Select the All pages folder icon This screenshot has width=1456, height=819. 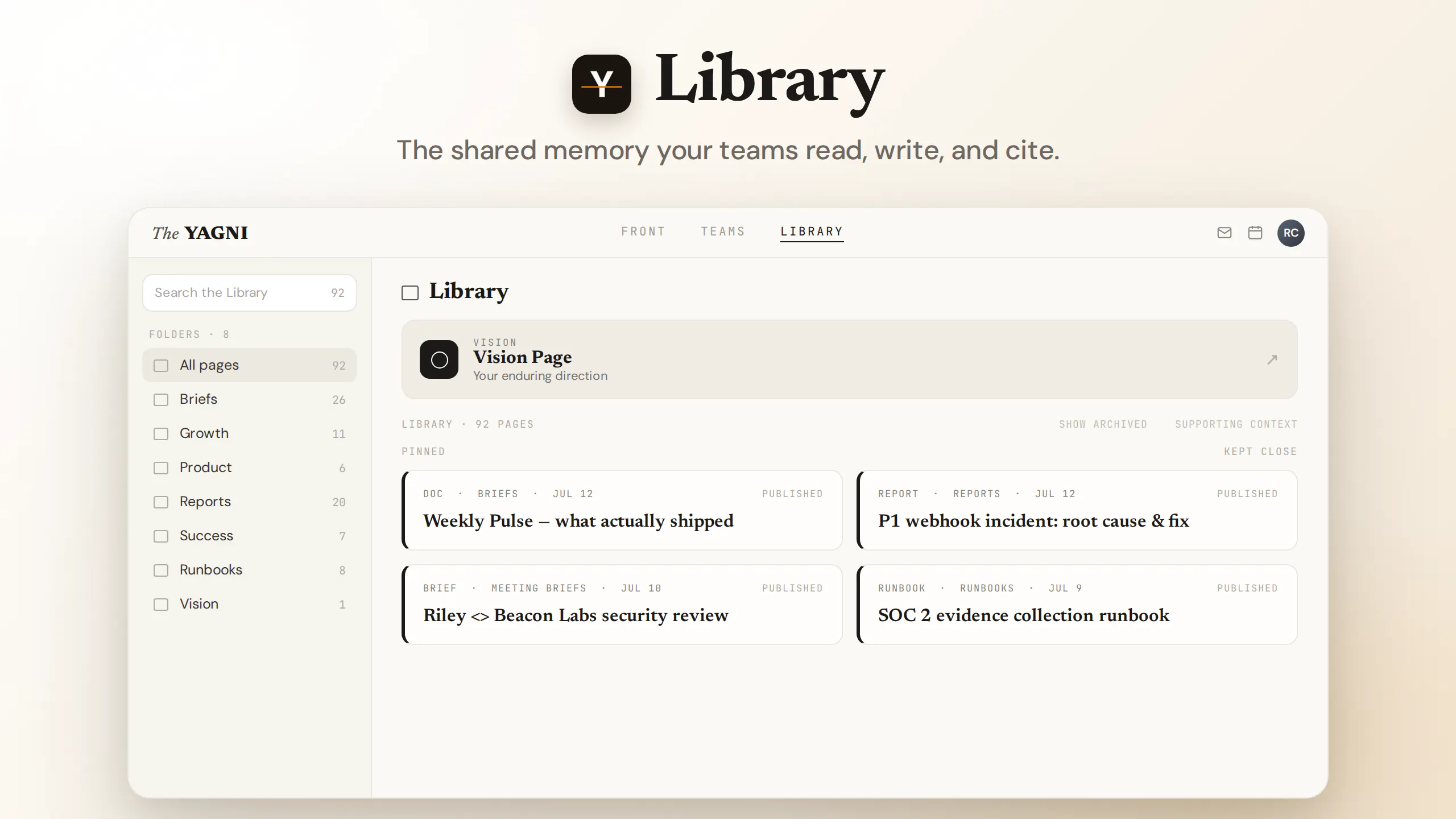161,365
